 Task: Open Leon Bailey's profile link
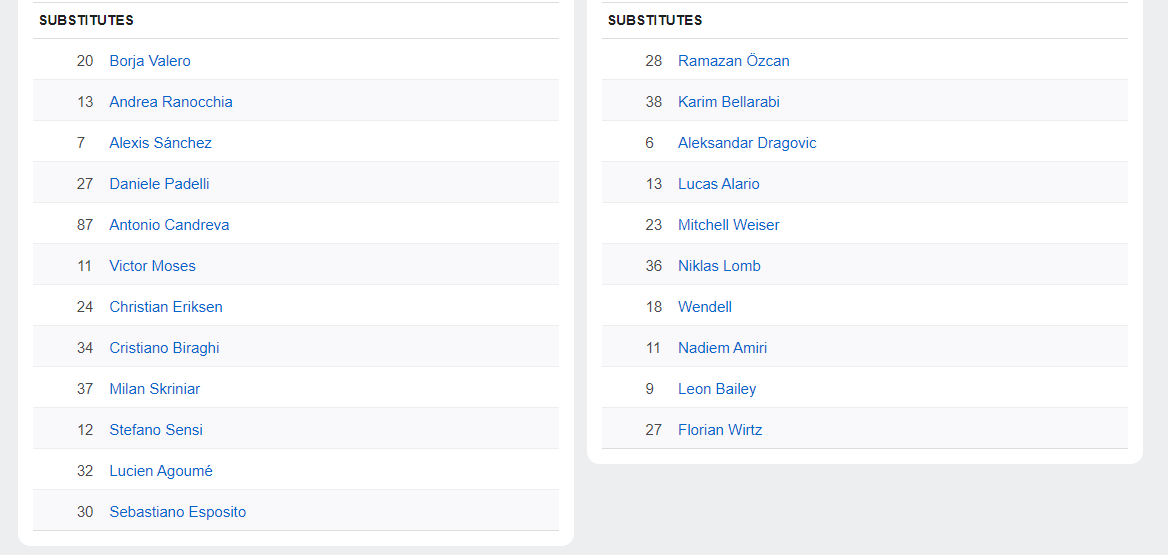(x=717, y=389)
